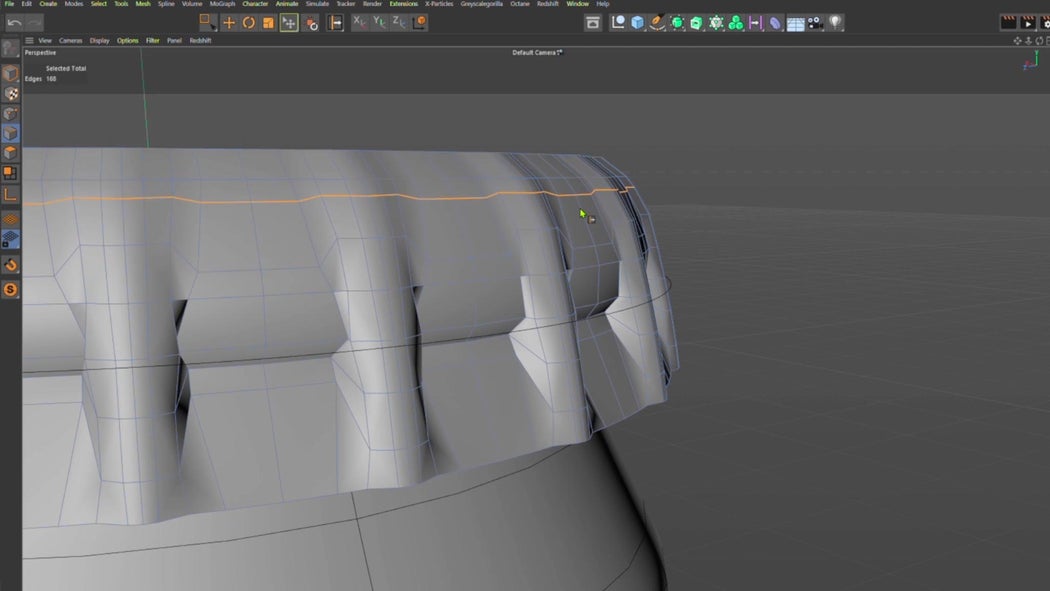Select the Move tool in the toolbar

228,22
